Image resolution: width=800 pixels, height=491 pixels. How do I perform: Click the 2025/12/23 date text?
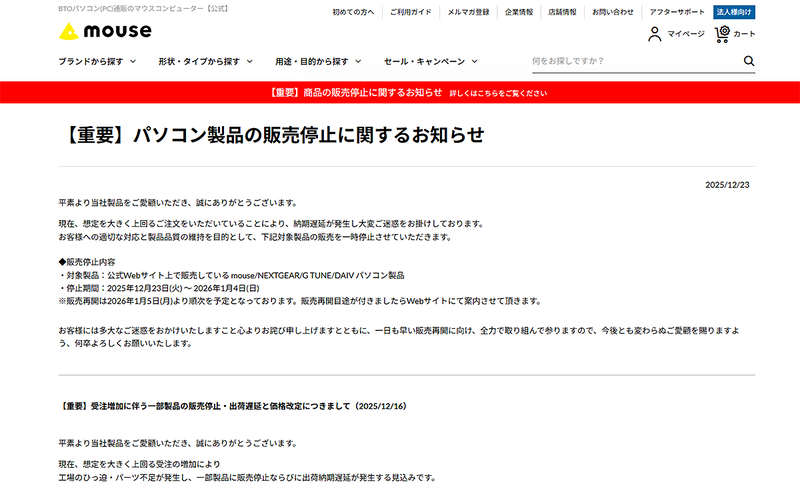[x=727, y=185]
